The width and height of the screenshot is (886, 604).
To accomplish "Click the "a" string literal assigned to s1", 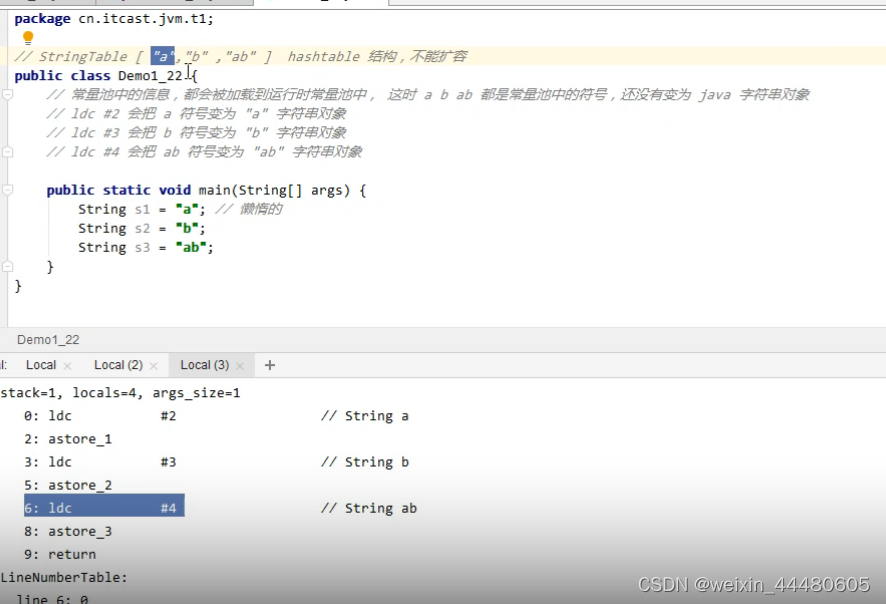I will (x=186, y=208).
